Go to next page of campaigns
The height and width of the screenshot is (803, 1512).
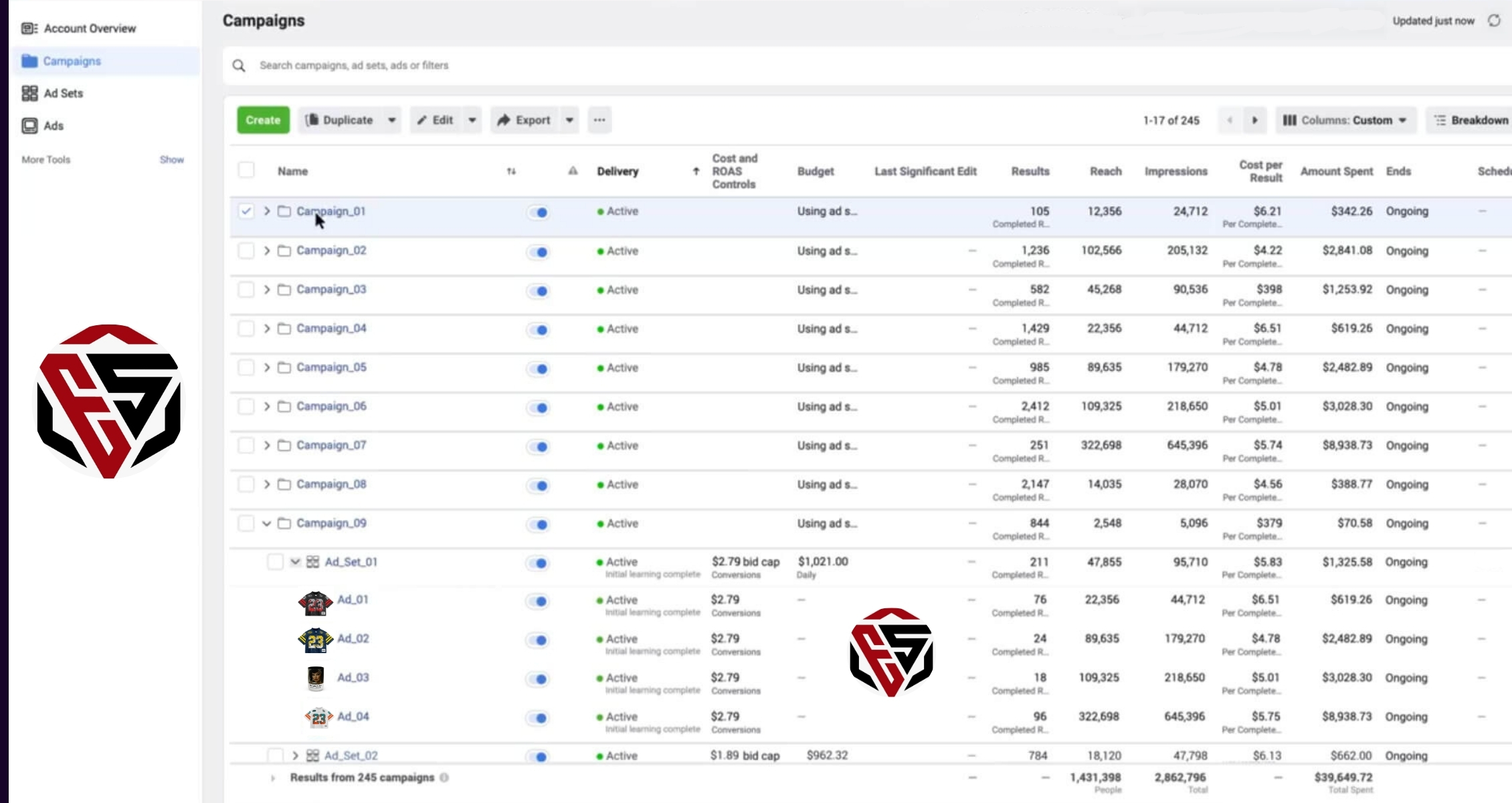tap(1254, 120)
